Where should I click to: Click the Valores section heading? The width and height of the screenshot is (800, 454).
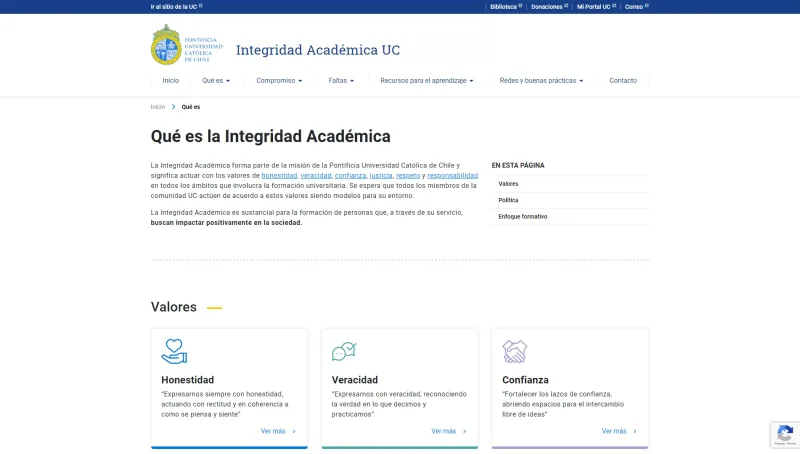[x=173, y=307]
